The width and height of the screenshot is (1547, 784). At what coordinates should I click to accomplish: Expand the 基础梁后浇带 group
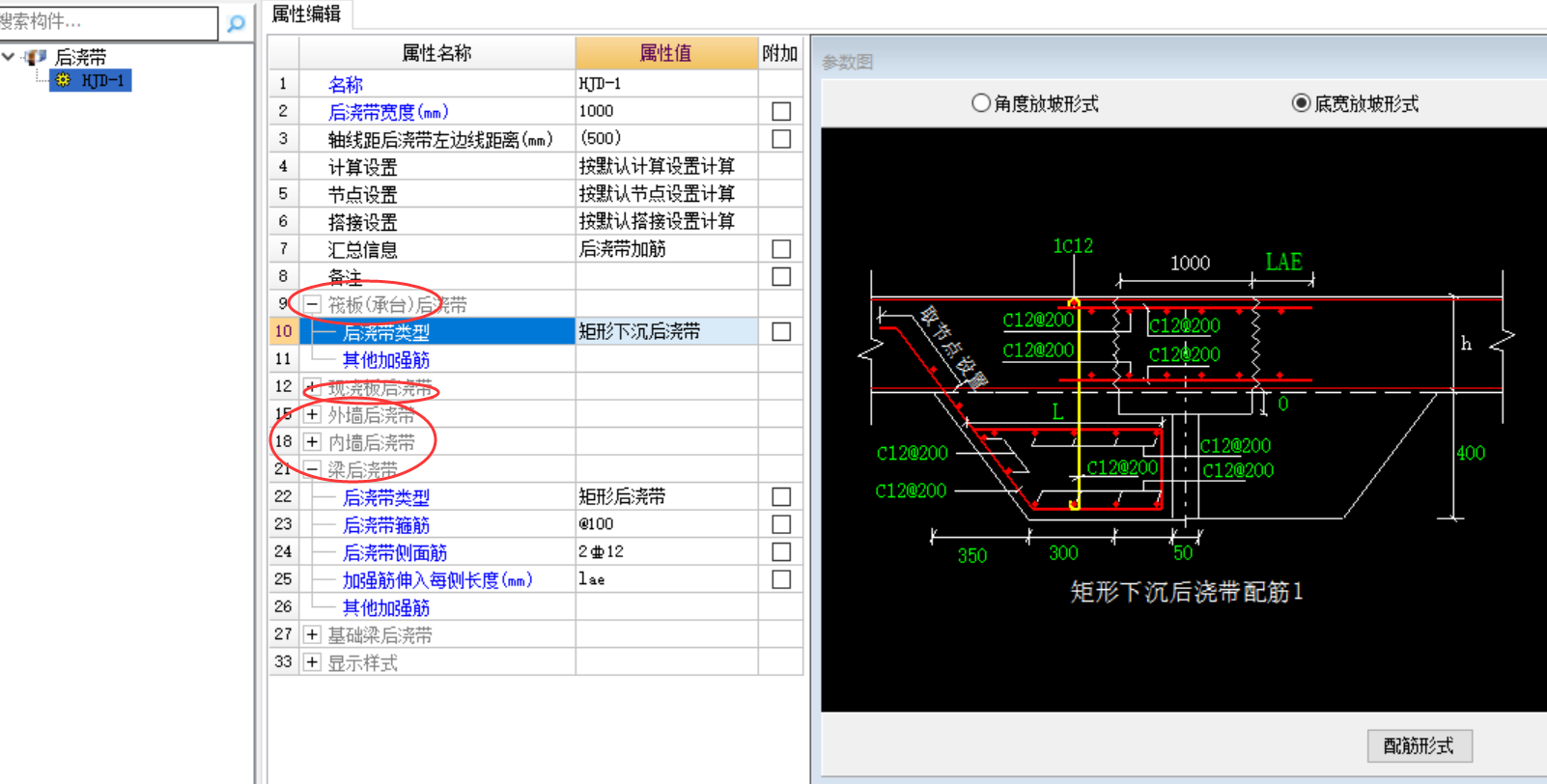tap(312, 634)
